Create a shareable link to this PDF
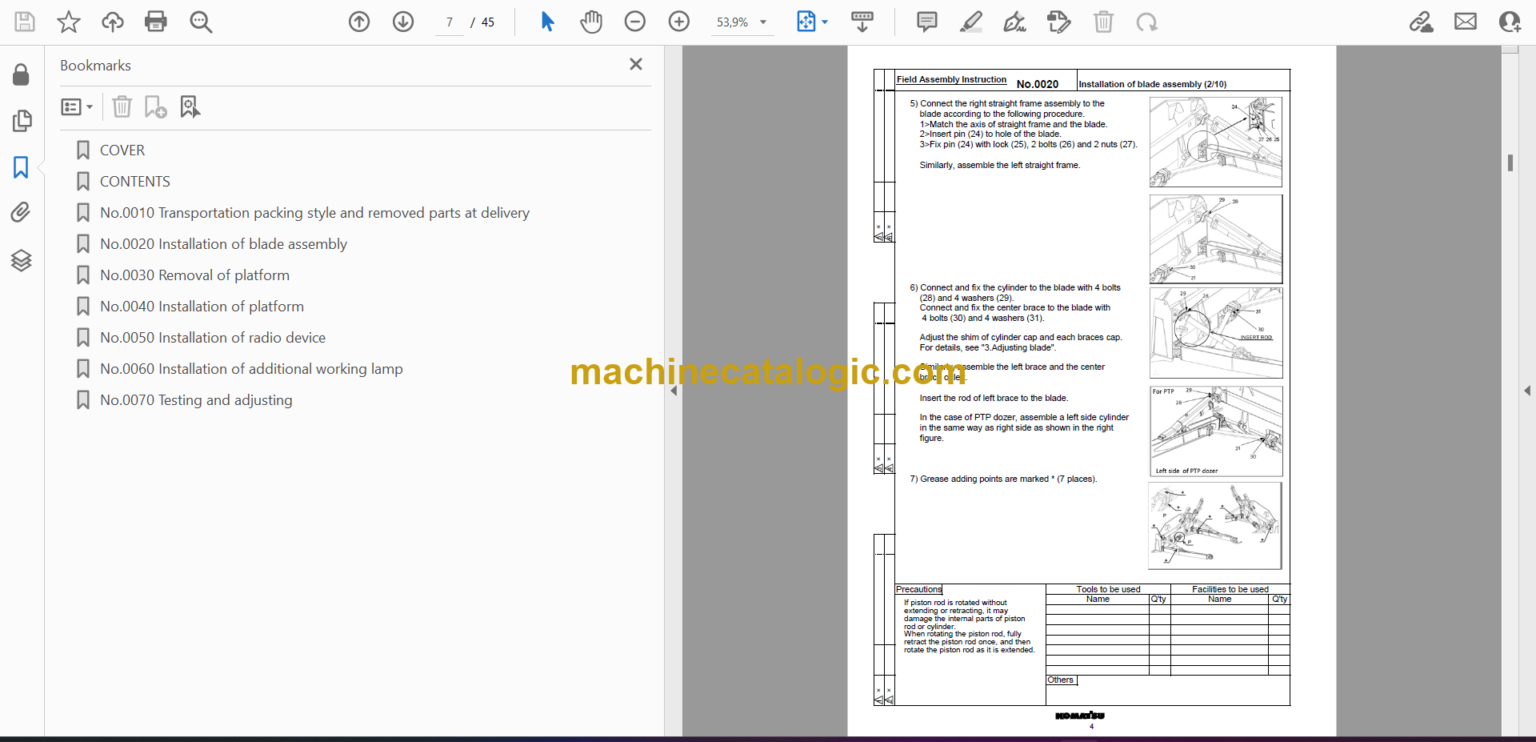 pyautogui.click(x=1421, y=21)
